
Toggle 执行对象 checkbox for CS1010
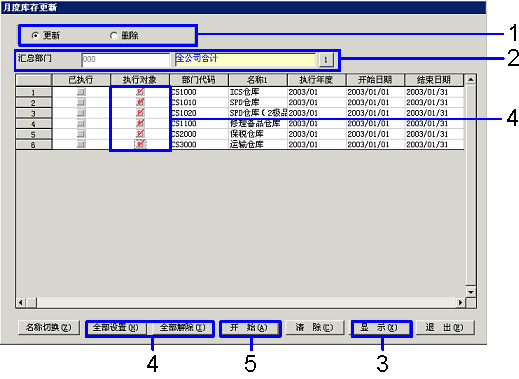click(140, 102)
